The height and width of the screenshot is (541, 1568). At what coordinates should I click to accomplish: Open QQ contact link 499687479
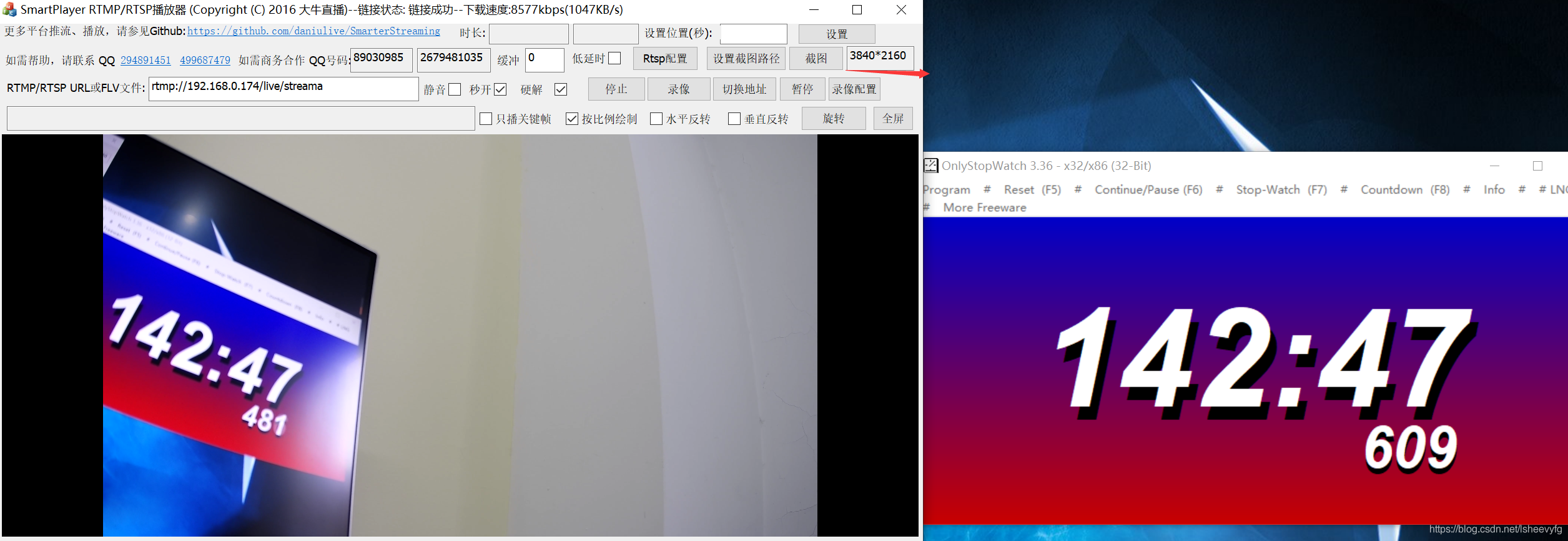(205, 61)
